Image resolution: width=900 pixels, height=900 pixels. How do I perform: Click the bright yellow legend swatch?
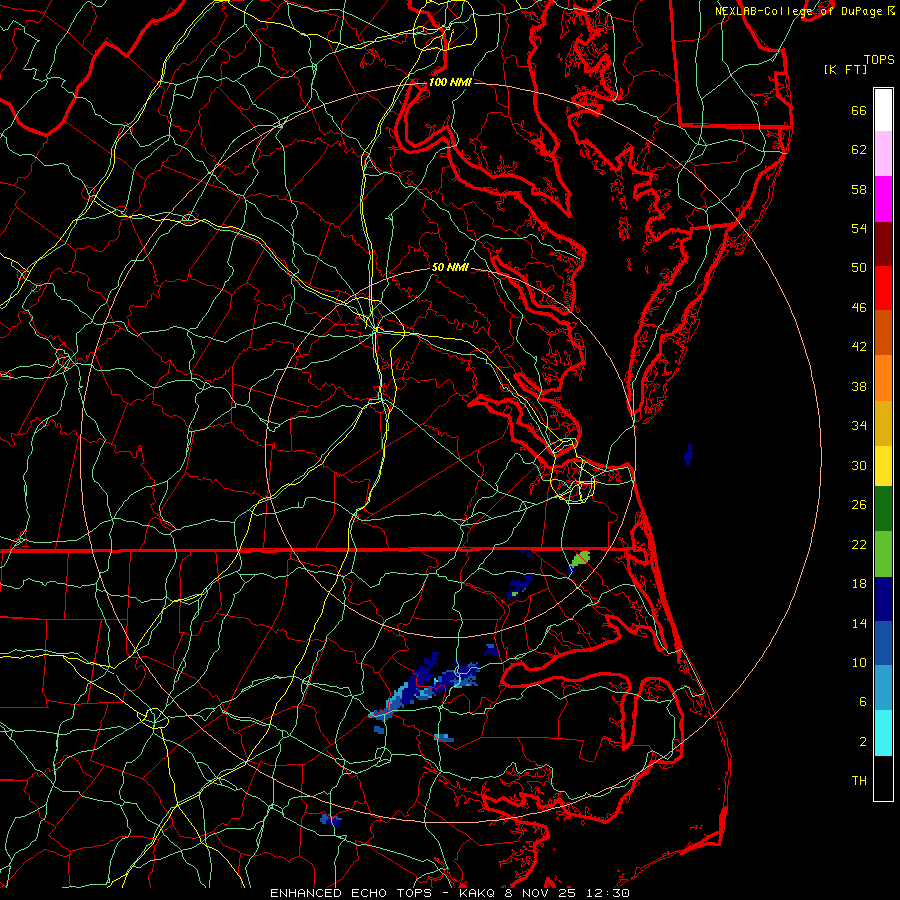[x=883, y=466]
